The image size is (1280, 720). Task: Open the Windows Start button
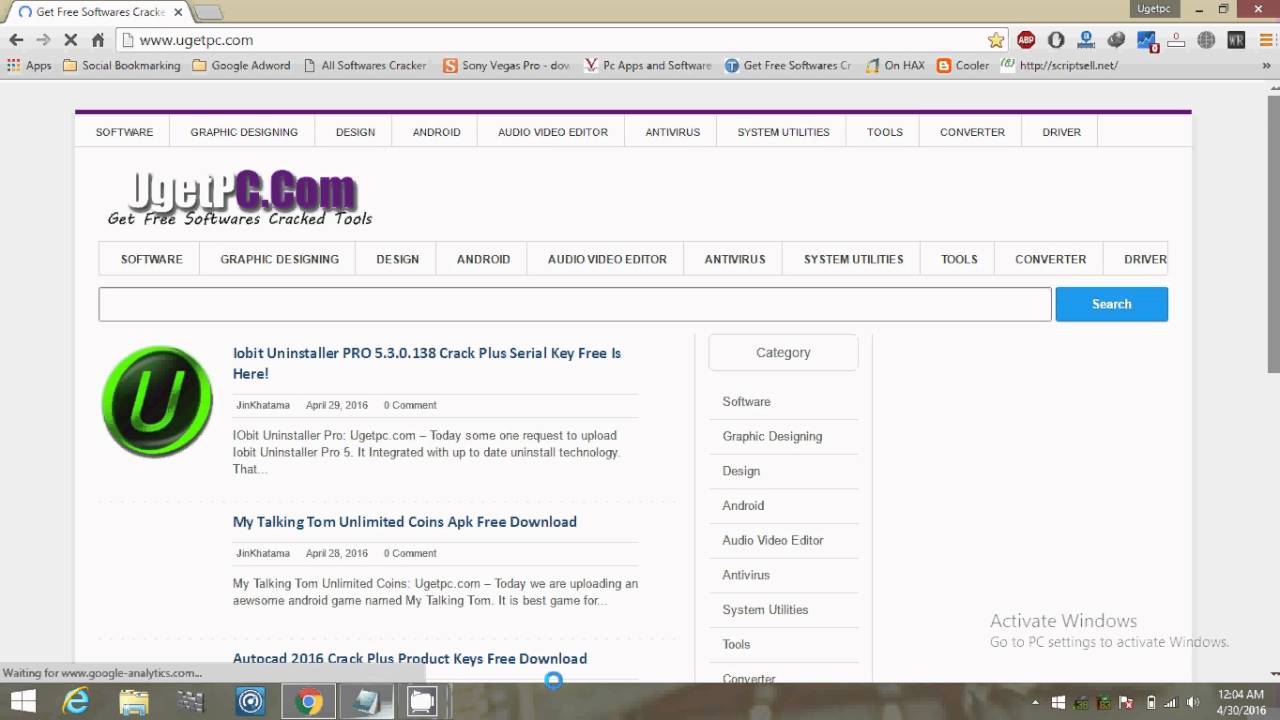click(x=22, y=702)
